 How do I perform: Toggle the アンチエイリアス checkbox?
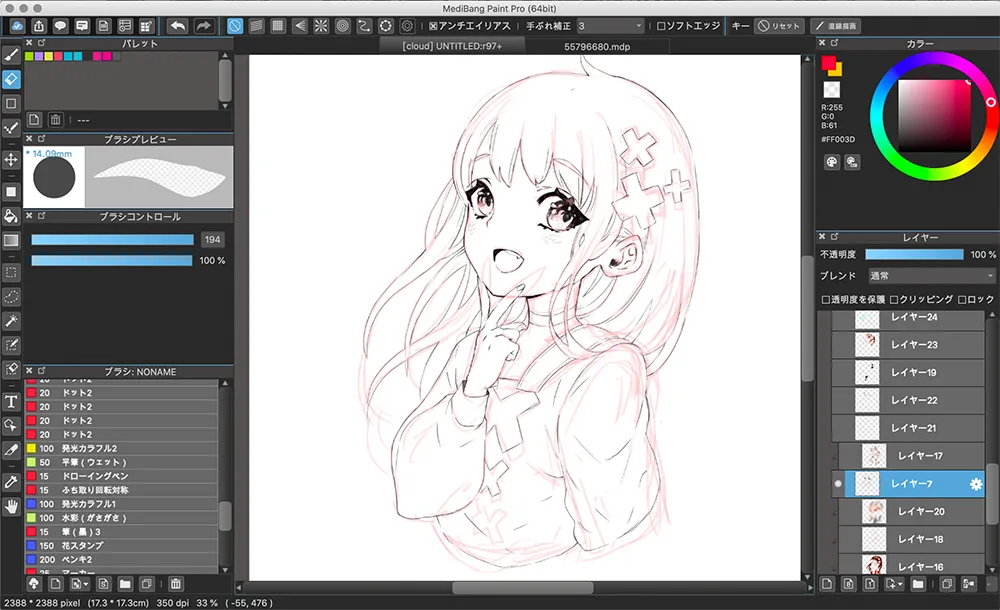click(x=433, y=26)
